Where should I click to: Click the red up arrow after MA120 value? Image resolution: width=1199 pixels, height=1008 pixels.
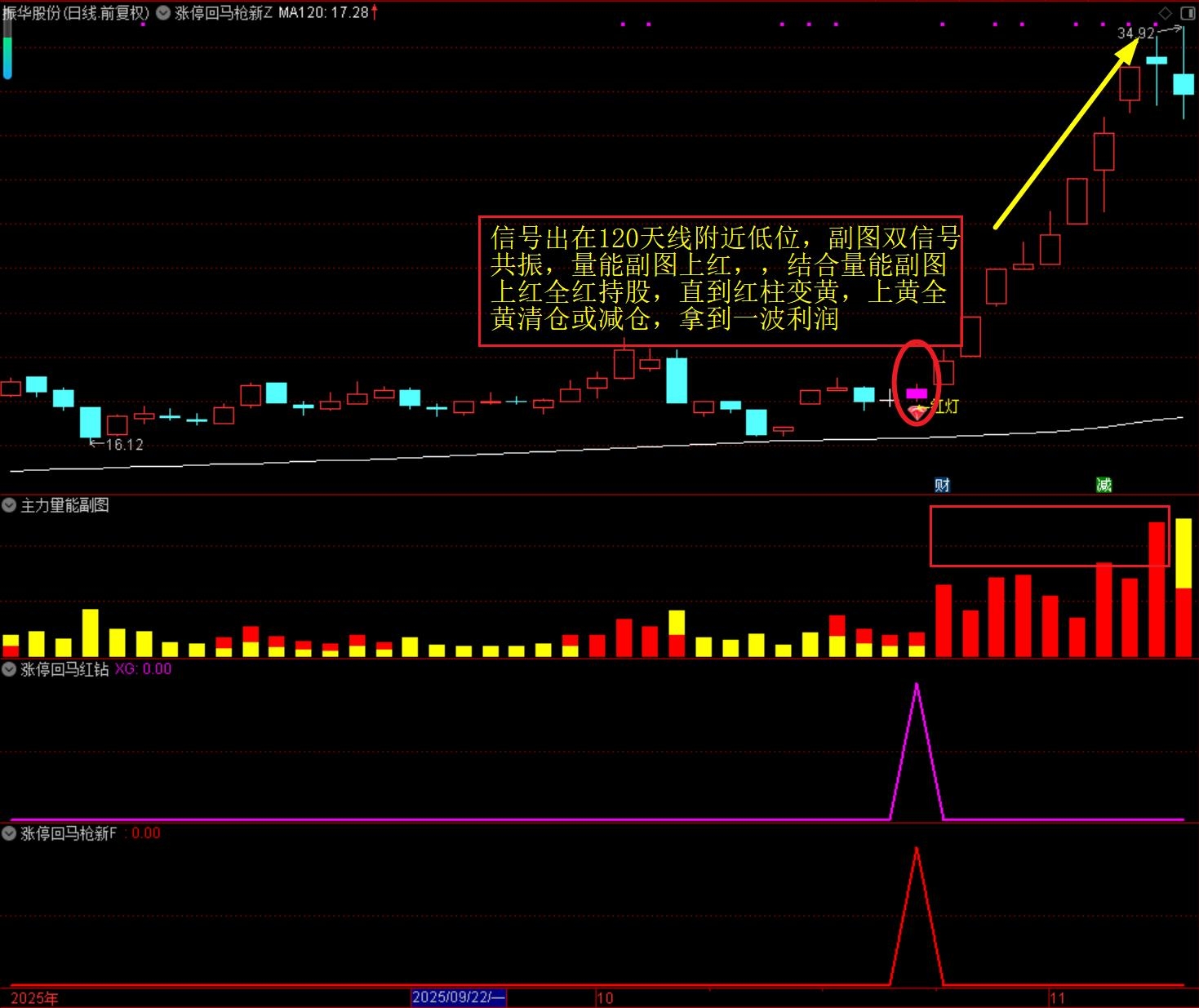(375, 12)
